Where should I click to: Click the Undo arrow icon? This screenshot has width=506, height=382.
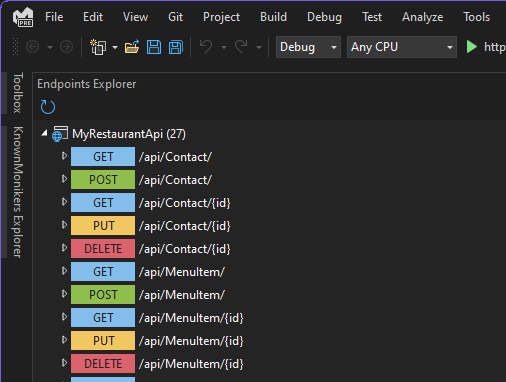click(x=206, y=47)
